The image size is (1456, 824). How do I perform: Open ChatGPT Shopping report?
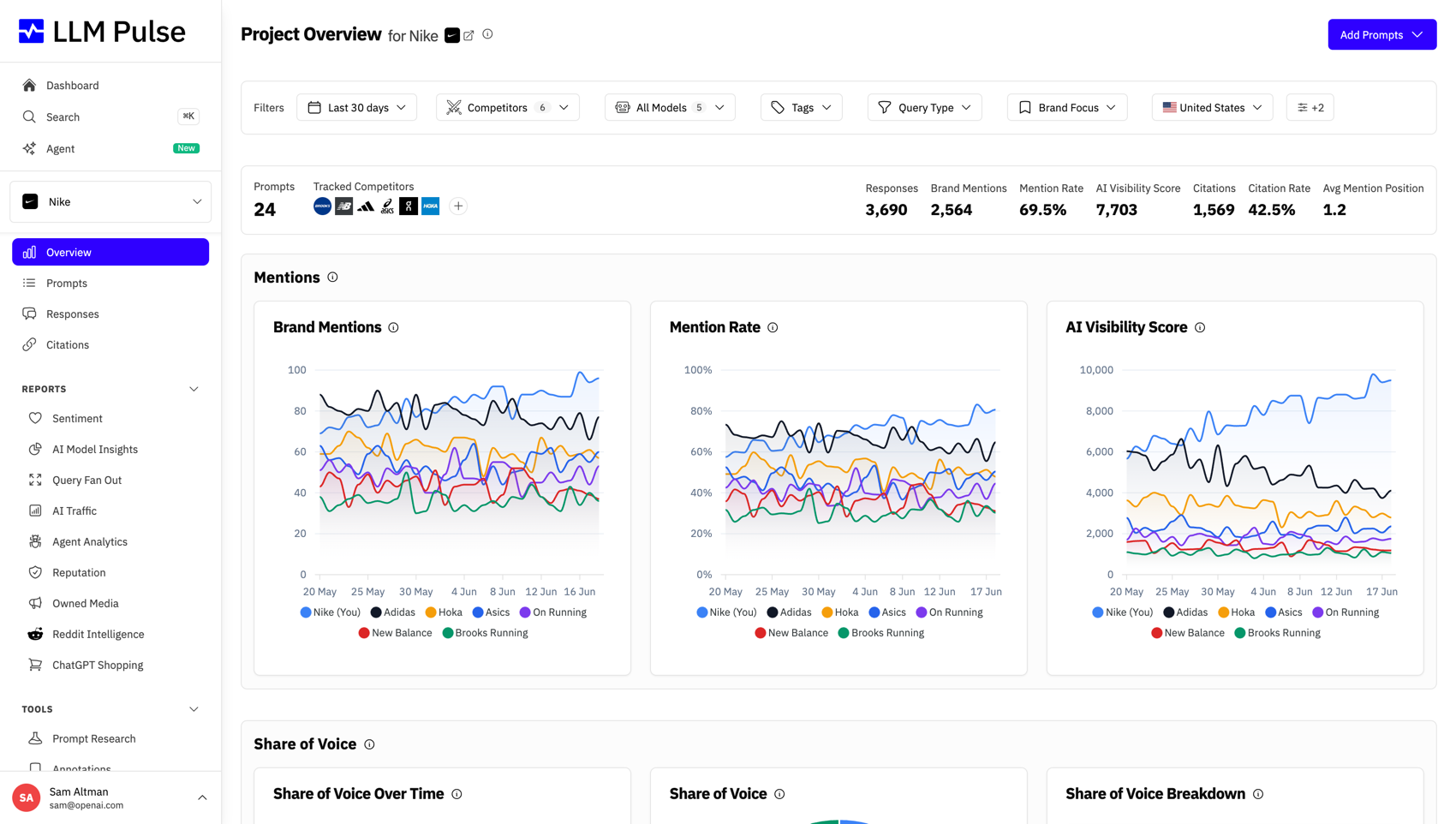110,665
